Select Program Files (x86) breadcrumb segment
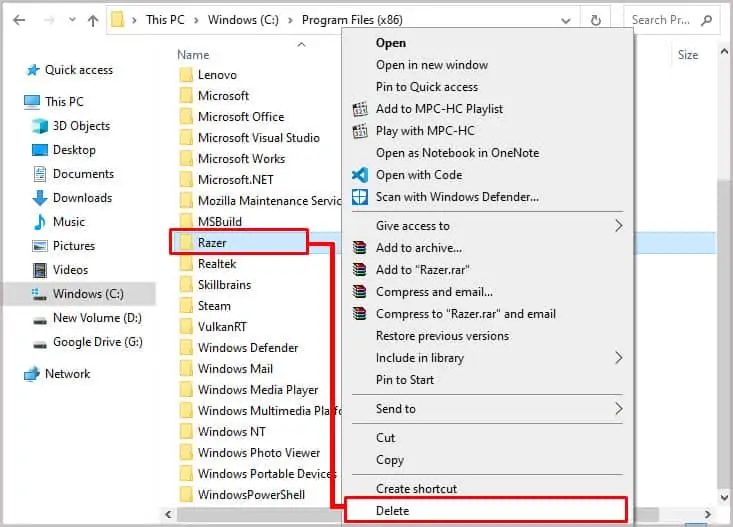733x527 pixels. 352,20
